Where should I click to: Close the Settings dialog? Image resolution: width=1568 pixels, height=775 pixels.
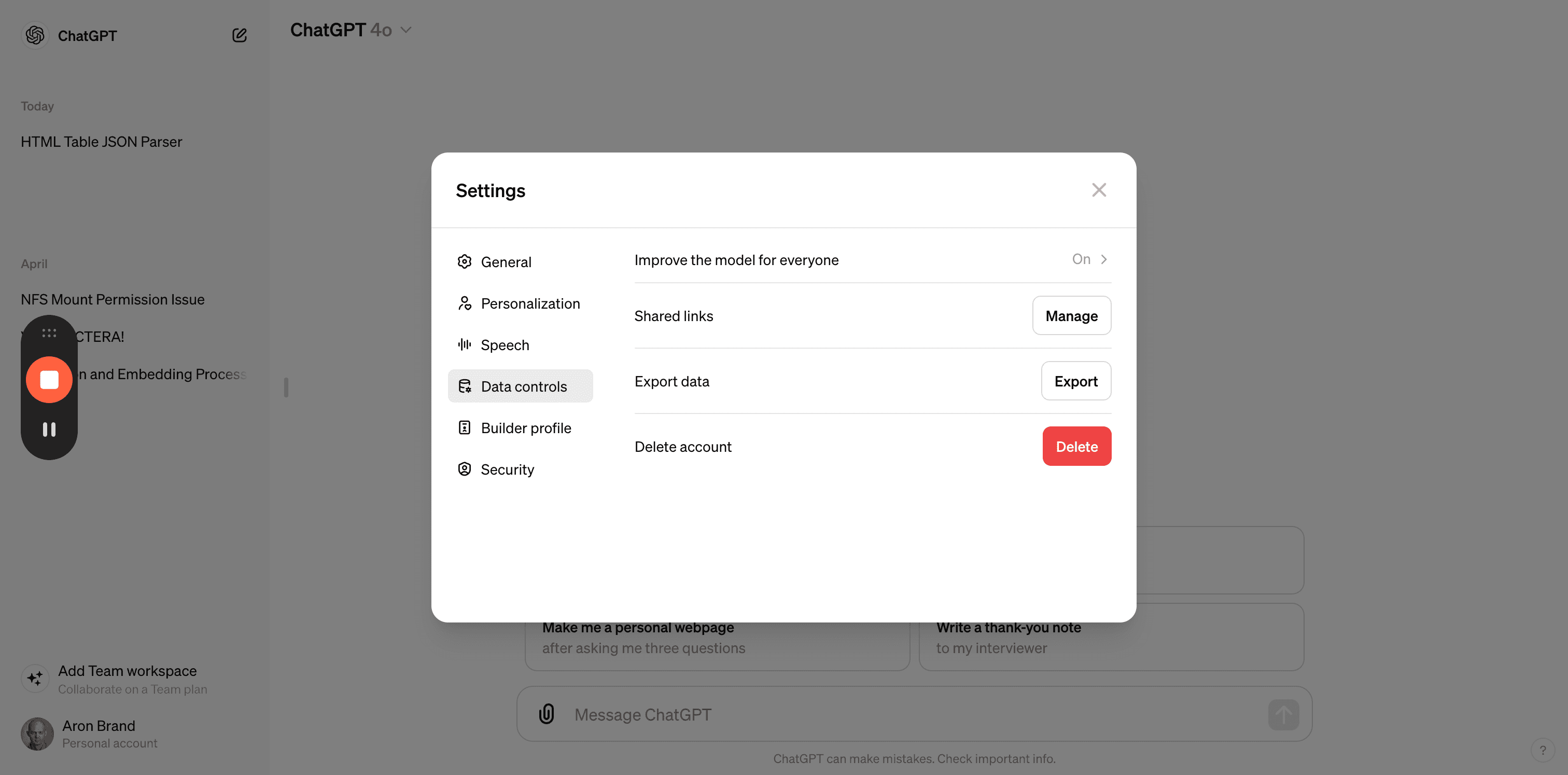(1099, 190)
